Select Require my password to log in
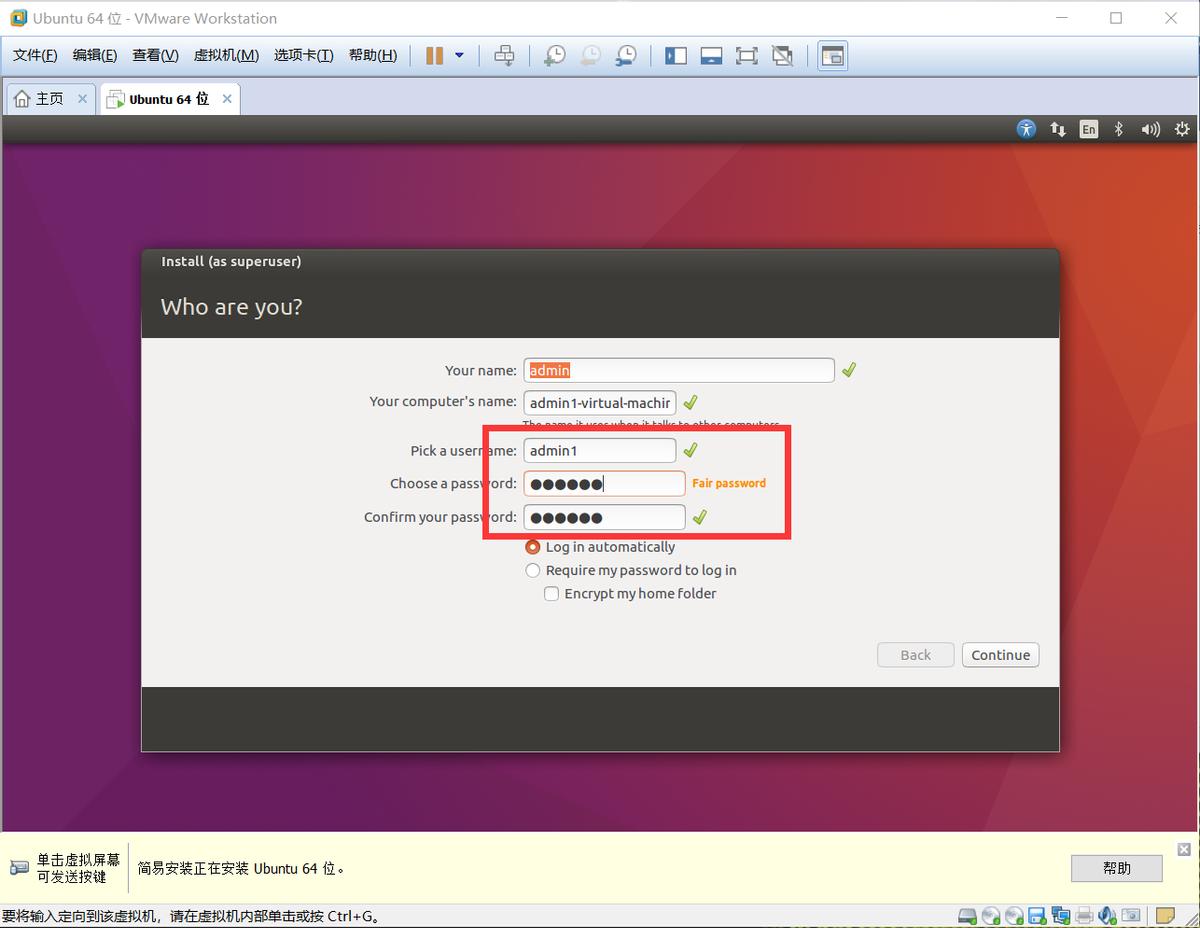This screenshot has height=928, width=1200. tap(533, 570)
